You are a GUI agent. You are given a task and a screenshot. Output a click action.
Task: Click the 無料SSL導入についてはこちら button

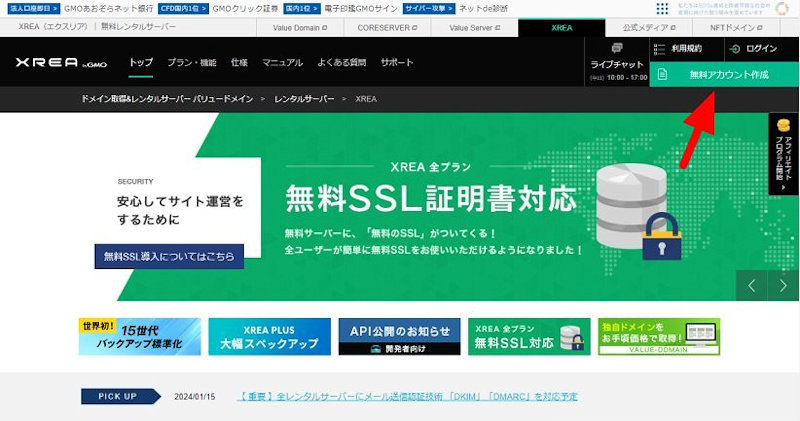pyautogui.click(x=169, y=256)
